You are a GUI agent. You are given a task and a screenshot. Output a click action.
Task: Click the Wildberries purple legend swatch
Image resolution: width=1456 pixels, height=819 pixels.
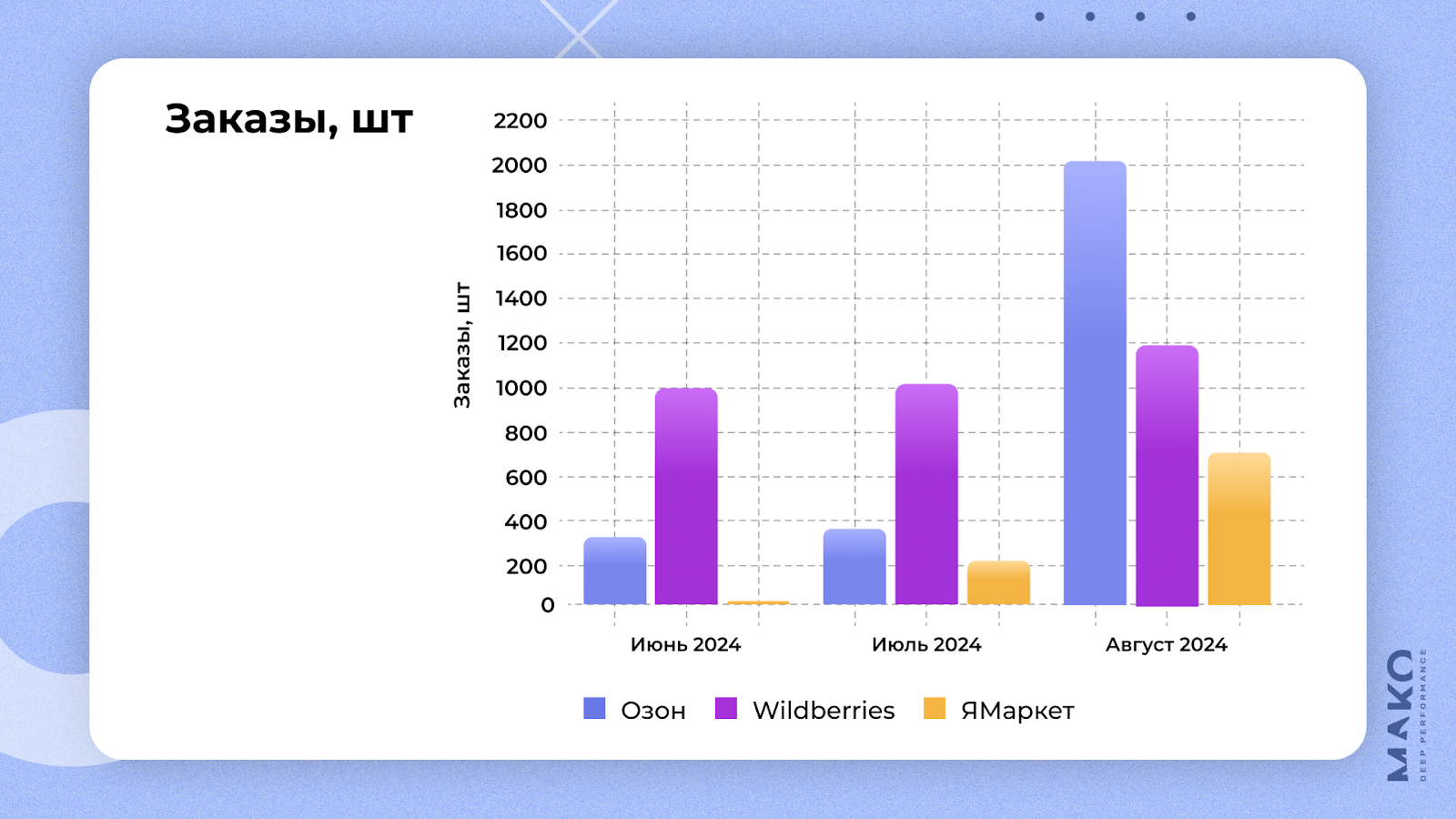(x=726, y=708)
